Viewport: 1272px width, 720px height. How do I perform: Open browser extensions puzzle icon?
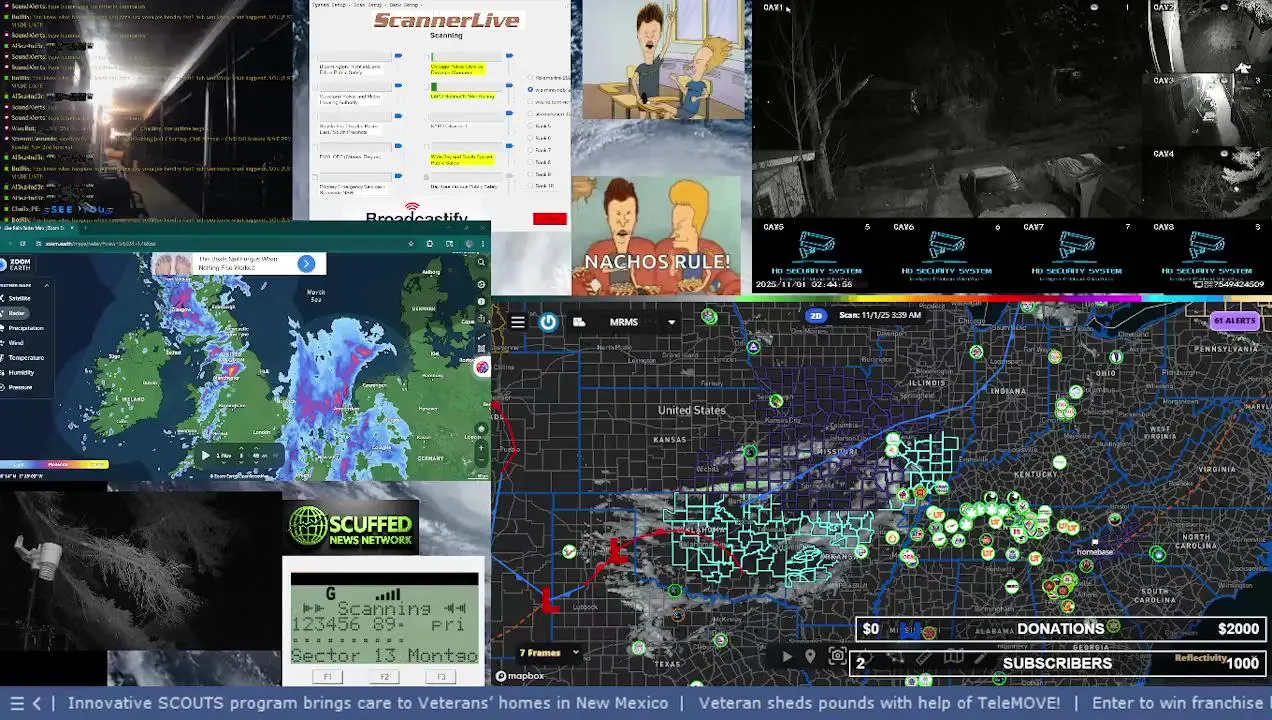point(429,243)
